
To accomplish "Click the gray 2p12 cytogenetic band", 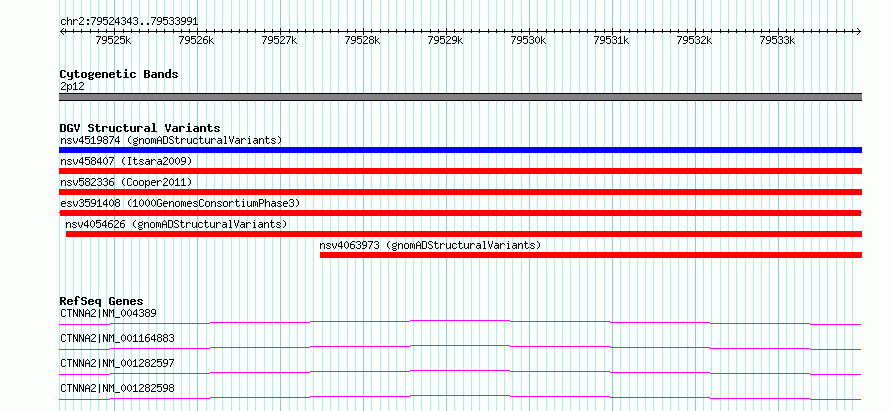I will coord(460,97).
